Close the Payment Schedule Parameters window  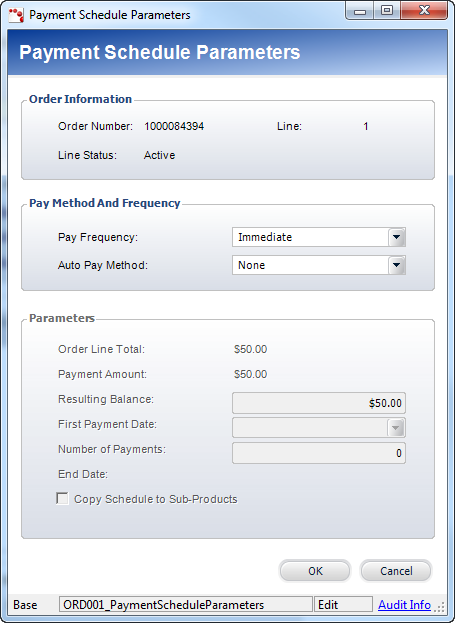(424, 11)
